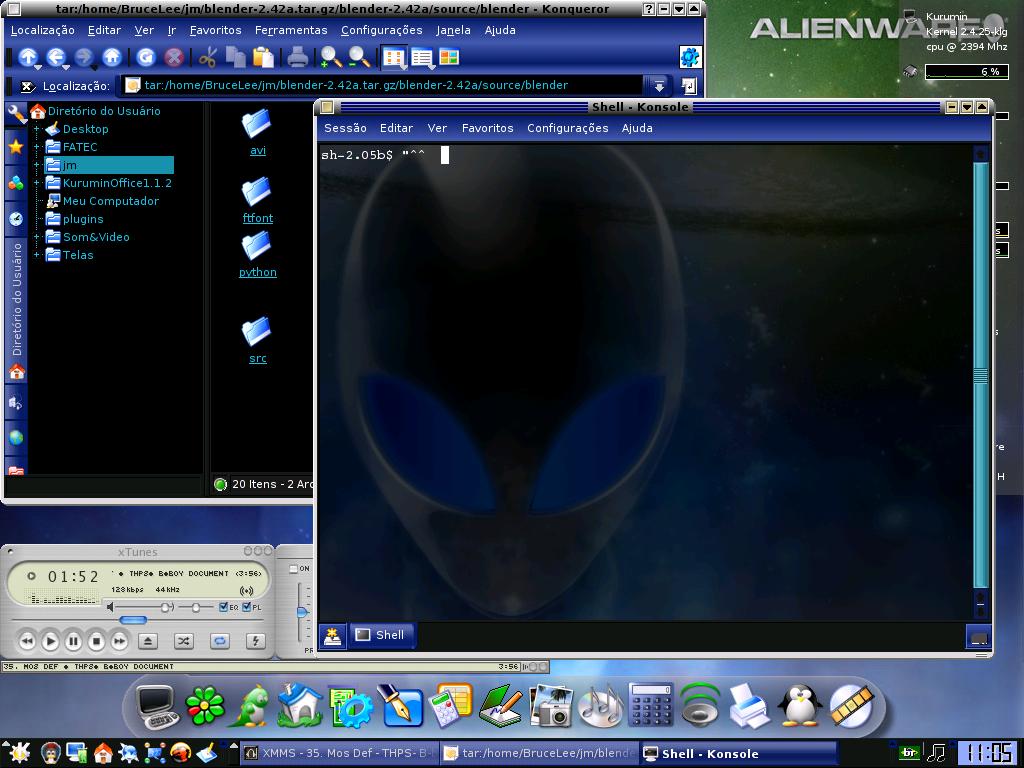Clear the Konqueror location bar

click(27, 86)
